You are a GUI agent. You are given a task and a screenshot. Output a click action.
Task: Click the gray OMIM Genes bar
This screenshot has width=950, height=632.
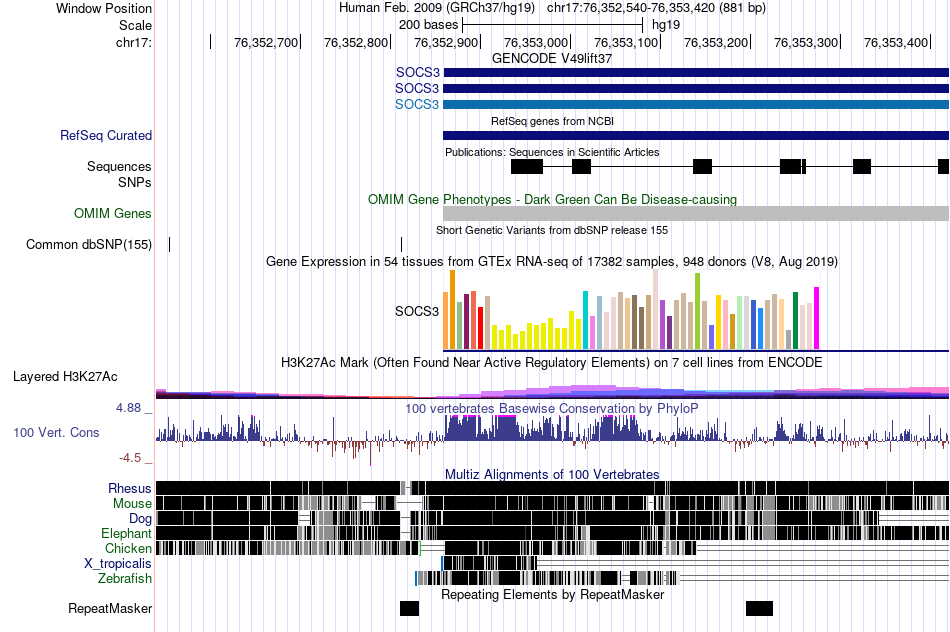pos(696,213)
